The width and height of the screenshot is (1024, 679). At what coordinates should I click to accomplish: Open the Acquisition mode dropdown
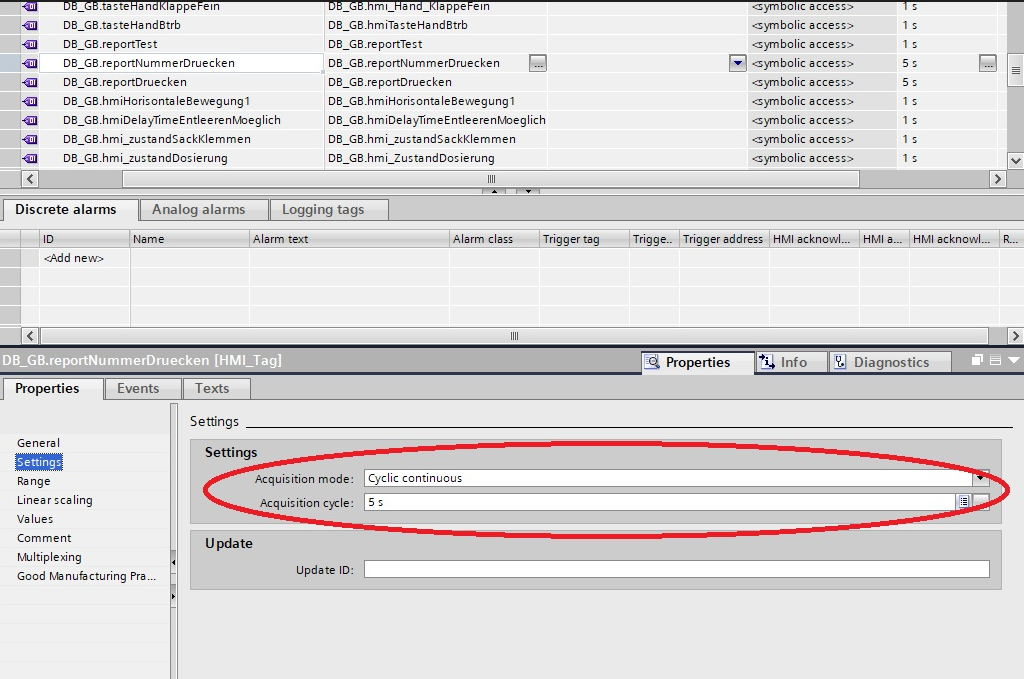point(981,478)
